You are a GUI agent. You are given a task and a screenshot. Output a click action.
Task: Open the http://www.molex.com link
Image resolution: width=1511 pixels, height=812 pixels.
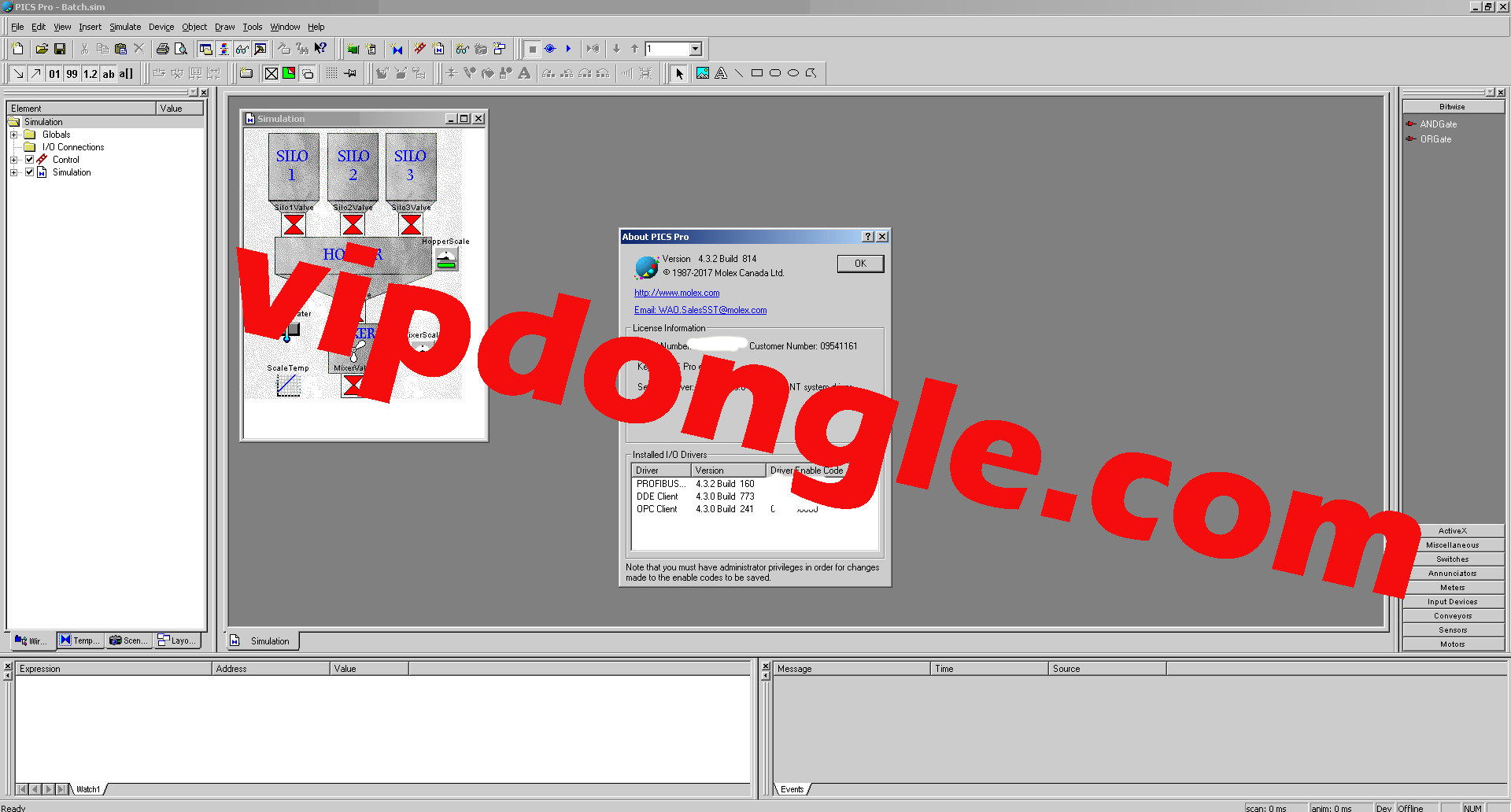[x=677, y=293]
